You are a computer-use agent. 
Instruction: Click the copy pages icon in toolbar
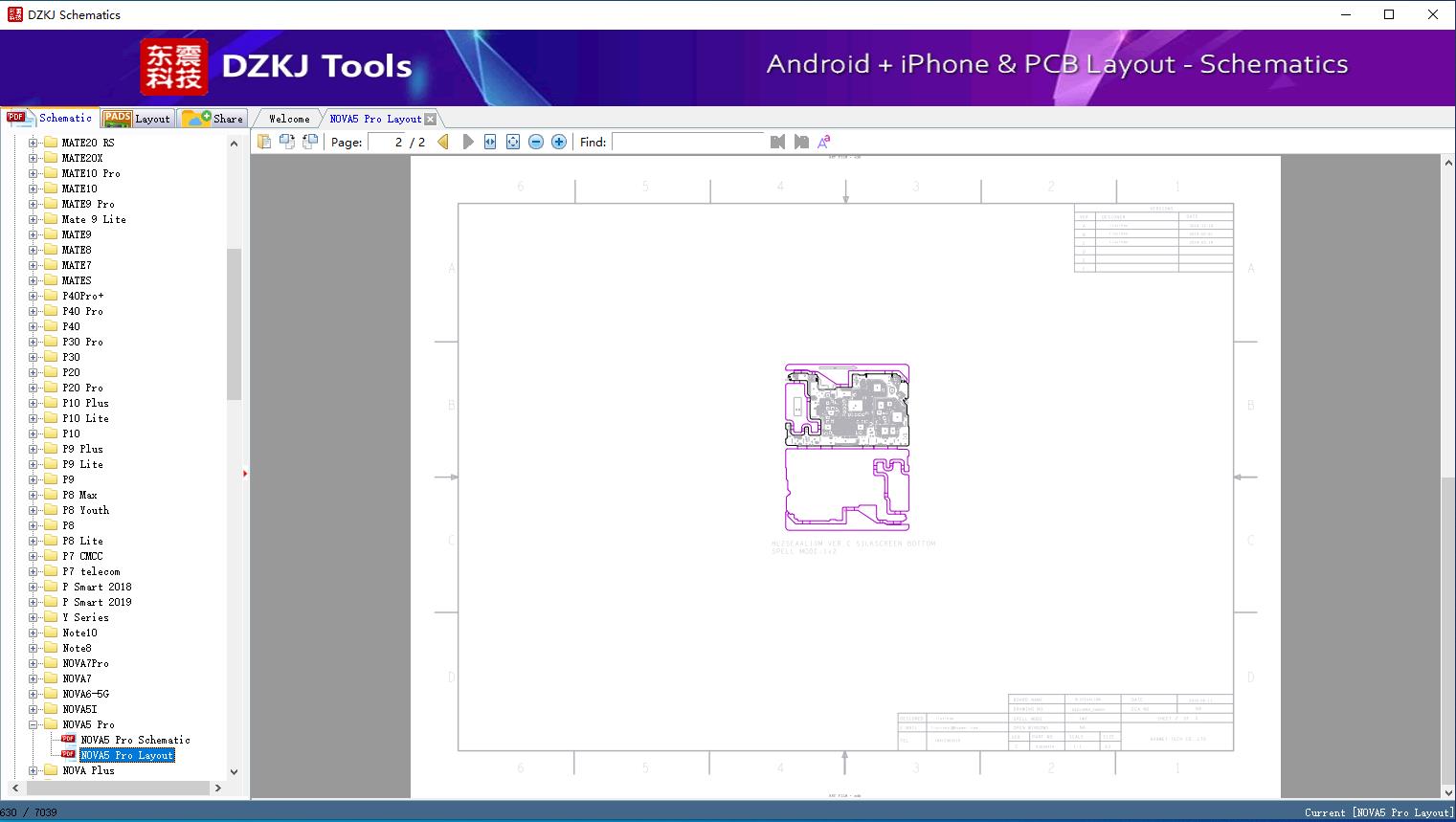(x=264, y=142)
